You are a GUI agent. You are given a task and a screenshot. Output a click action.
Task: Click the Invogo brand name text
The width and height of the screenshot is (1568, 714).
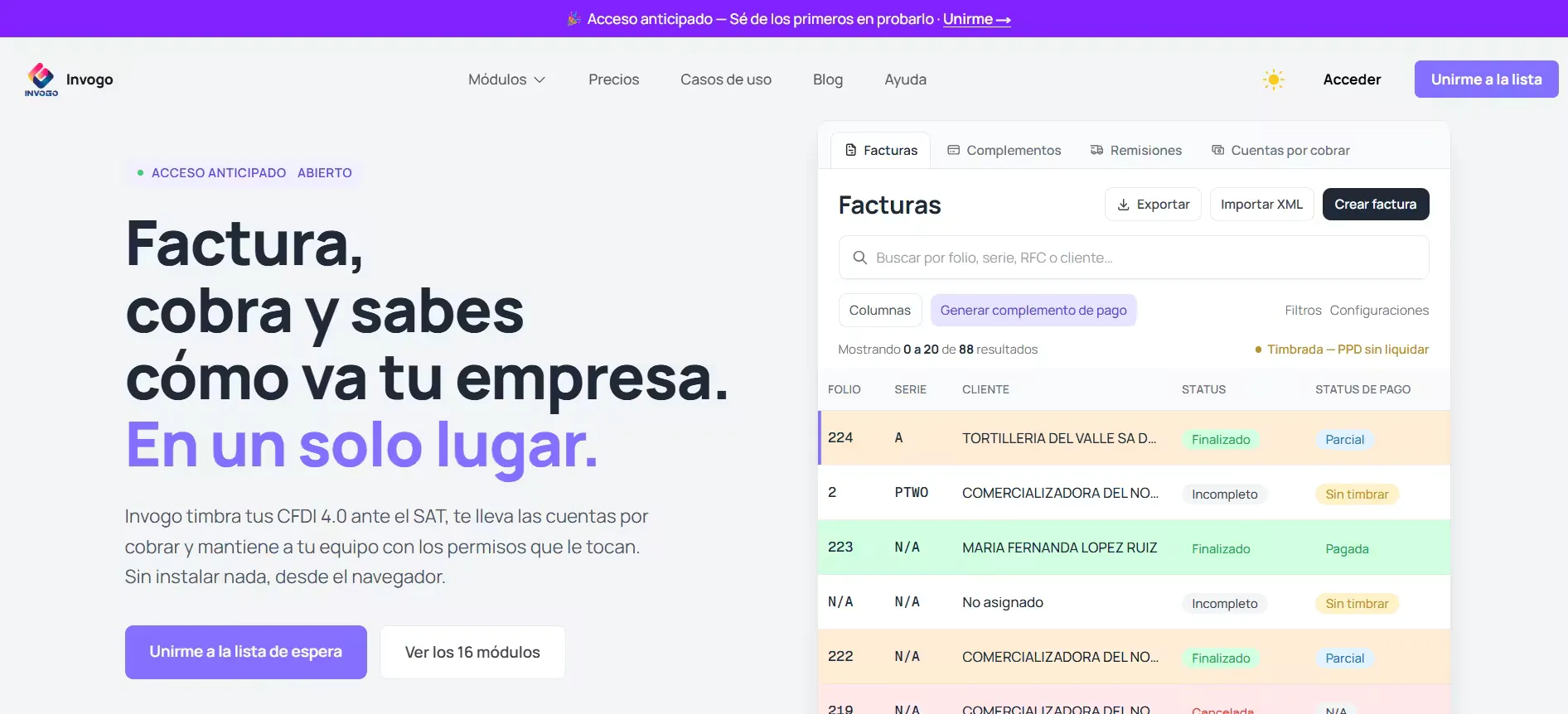point(90,80)
